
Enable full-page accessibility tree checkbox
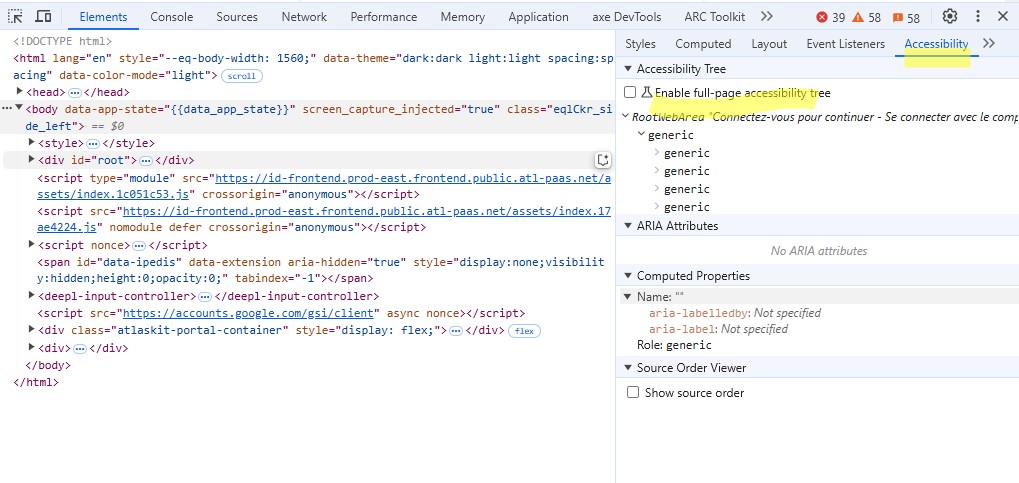[630, 93]
